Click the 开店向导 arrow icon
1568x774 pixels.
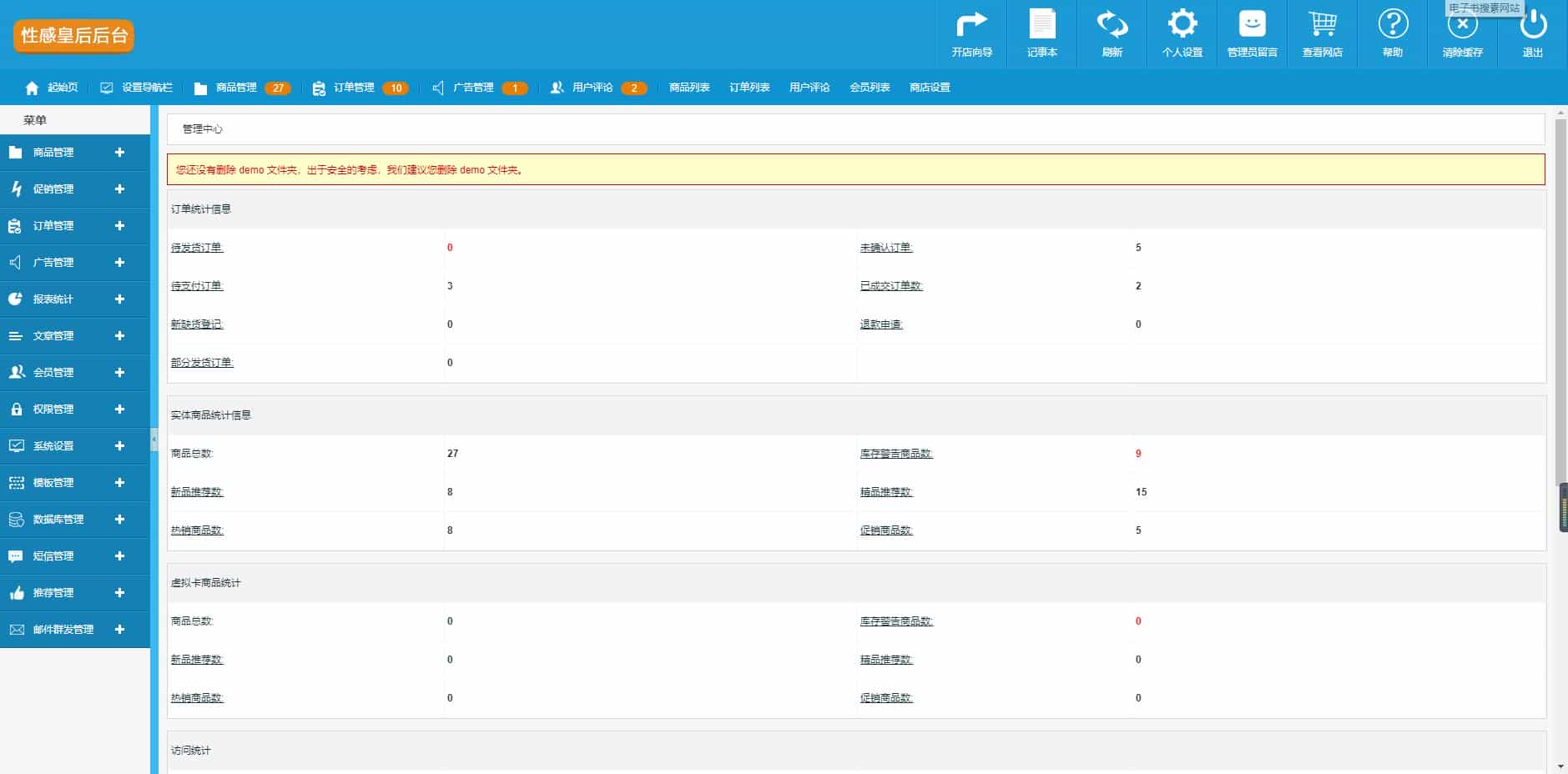pos(971,25)
